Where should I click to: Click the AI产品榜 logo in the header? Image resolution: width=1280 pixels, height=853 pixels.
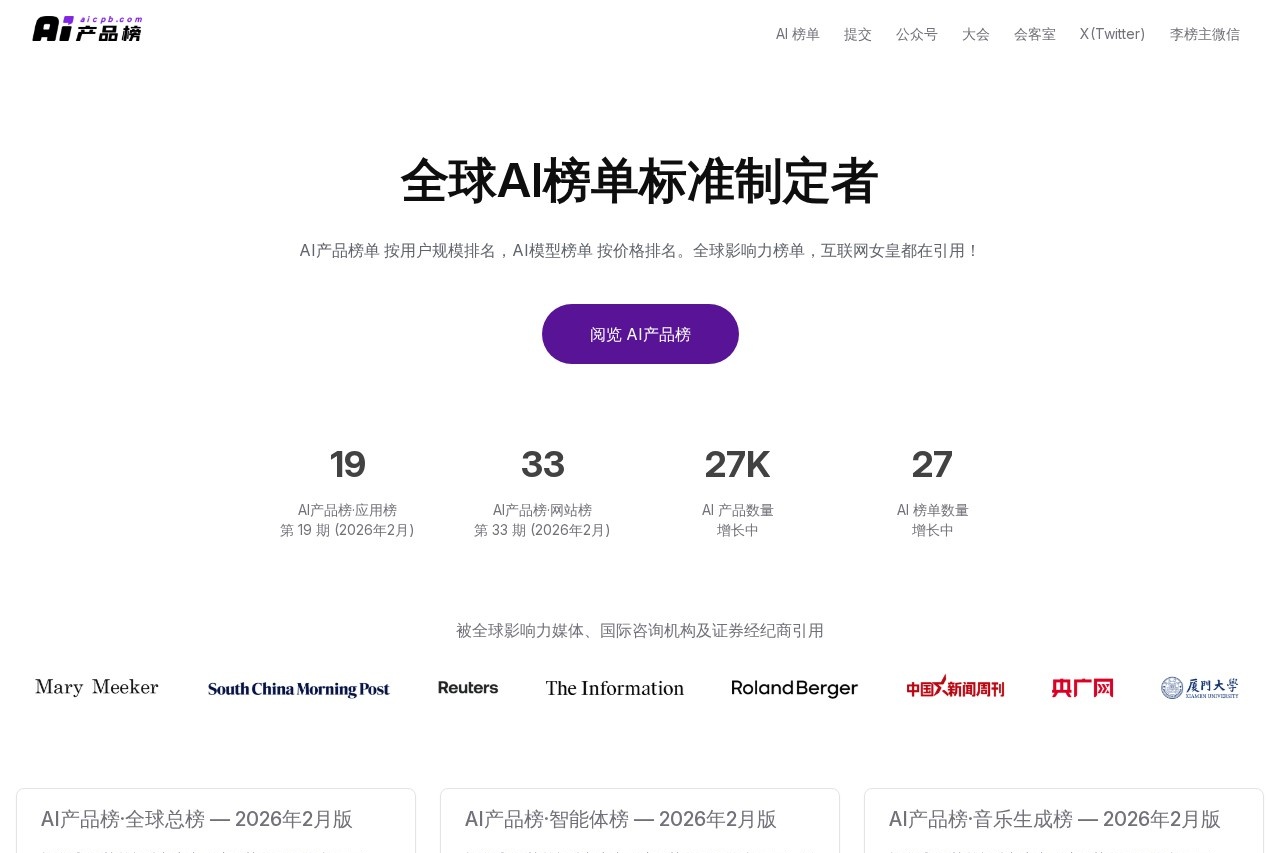[87, 28]
